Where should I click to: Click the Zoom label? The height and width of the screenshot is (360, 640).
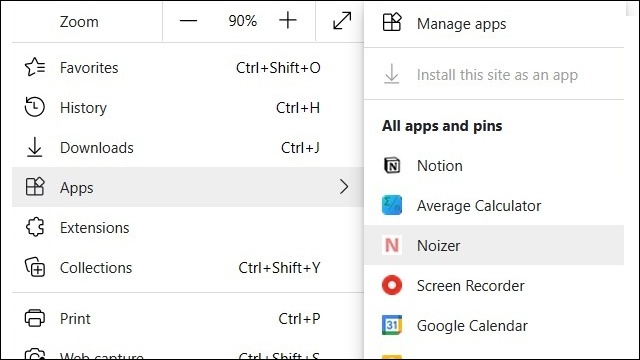[x=79, y=22]
